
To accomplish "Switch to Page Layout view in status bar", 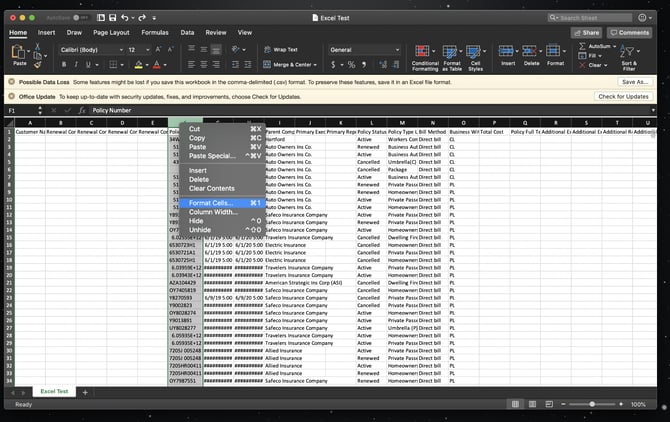I will tap(532, 404).
